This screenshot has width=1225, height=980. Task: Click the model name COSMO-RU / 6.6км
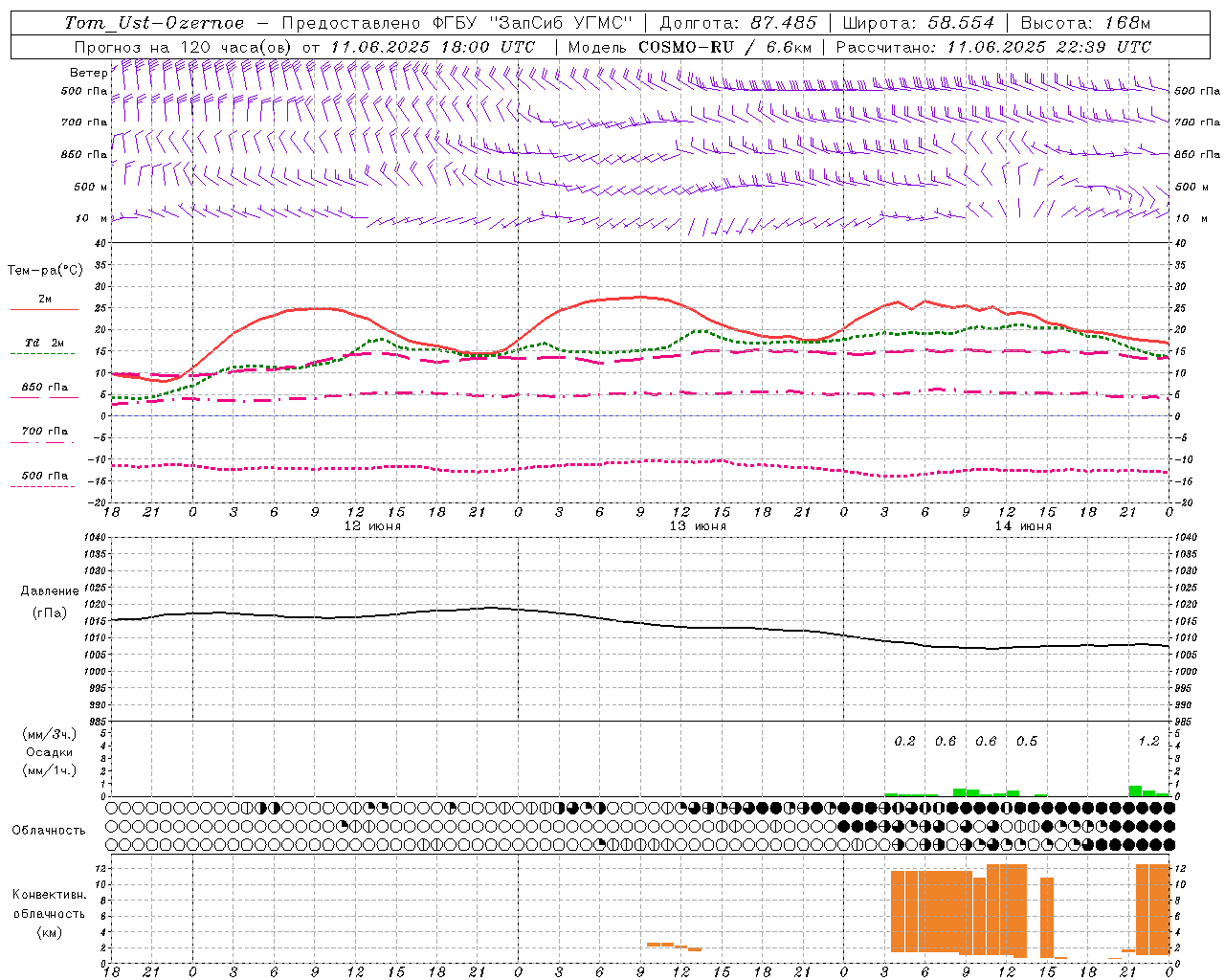point(725,47)
